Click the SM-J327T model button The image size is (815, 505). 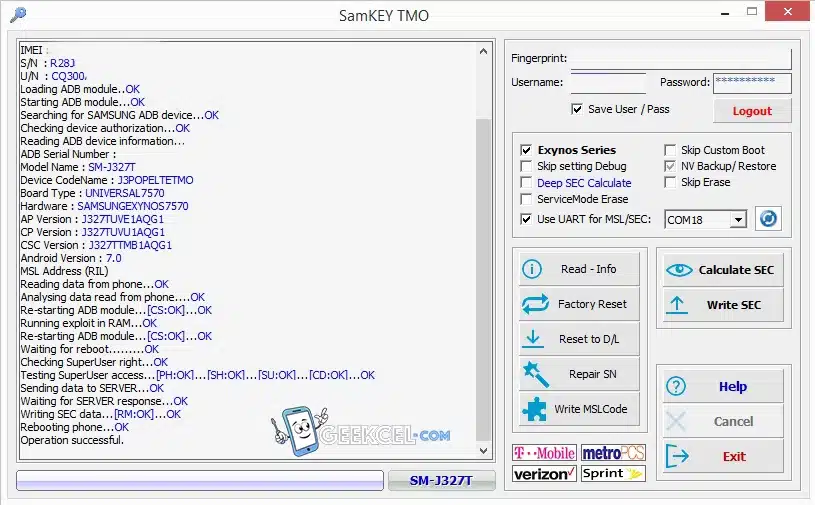point(441,481)
